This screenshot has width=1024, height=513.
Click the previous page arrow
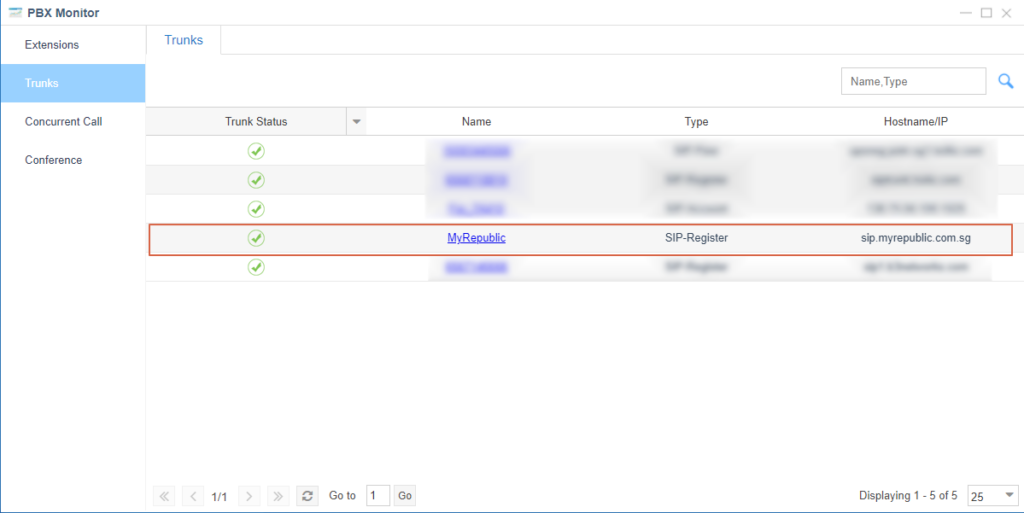tap(193, 496)
